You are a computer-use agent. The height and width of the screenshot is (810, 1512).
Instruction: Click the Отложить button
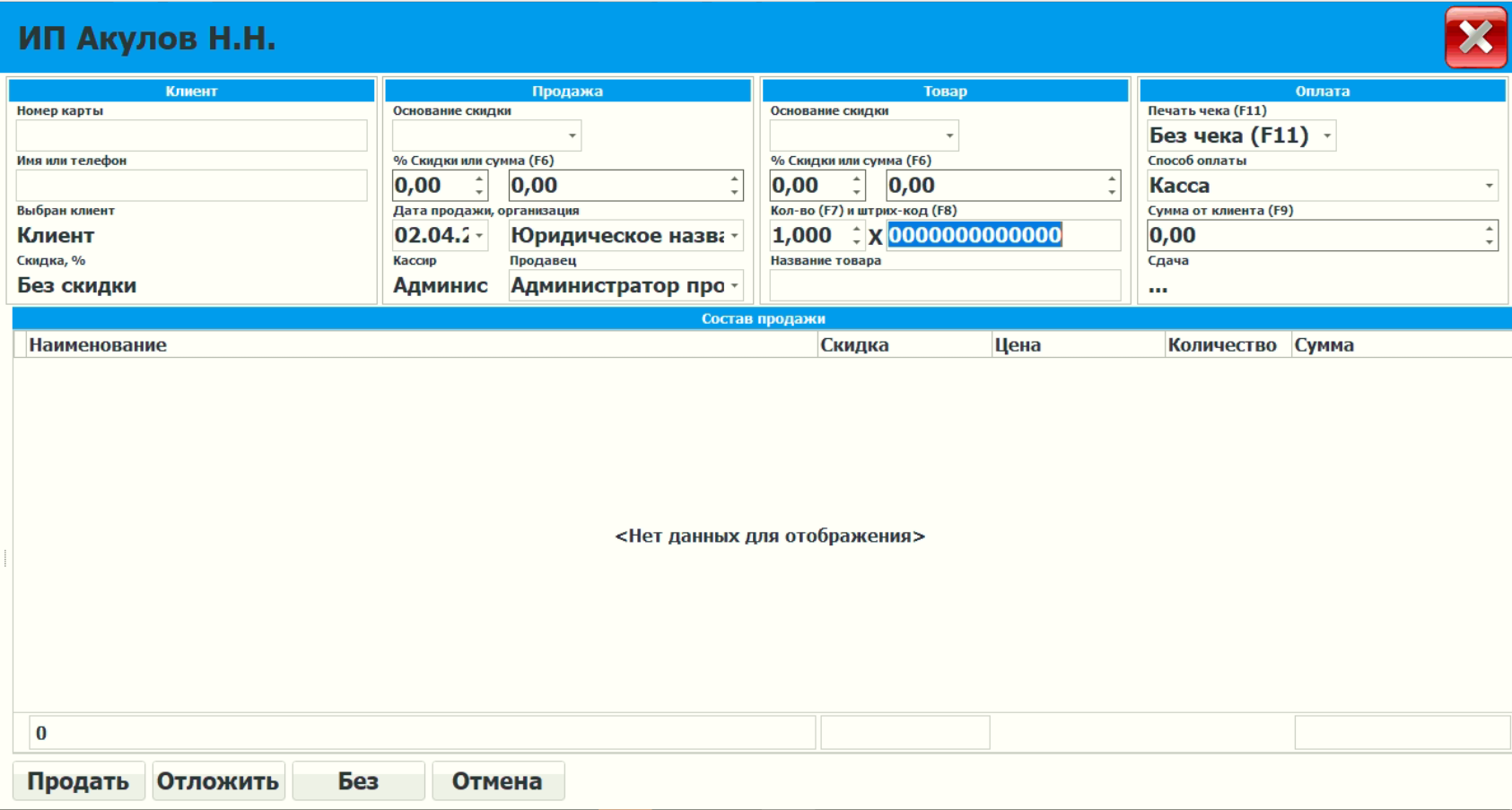click(218, 781)
